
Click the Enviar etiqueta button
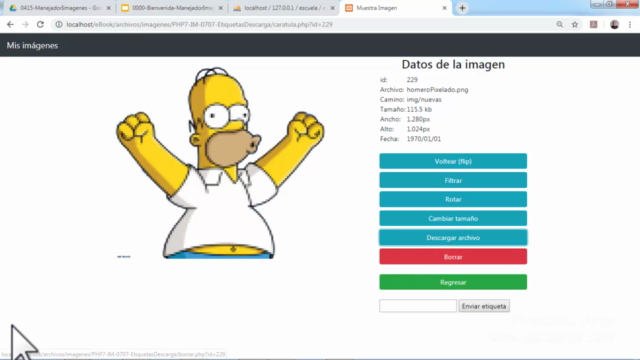point(484,306)
